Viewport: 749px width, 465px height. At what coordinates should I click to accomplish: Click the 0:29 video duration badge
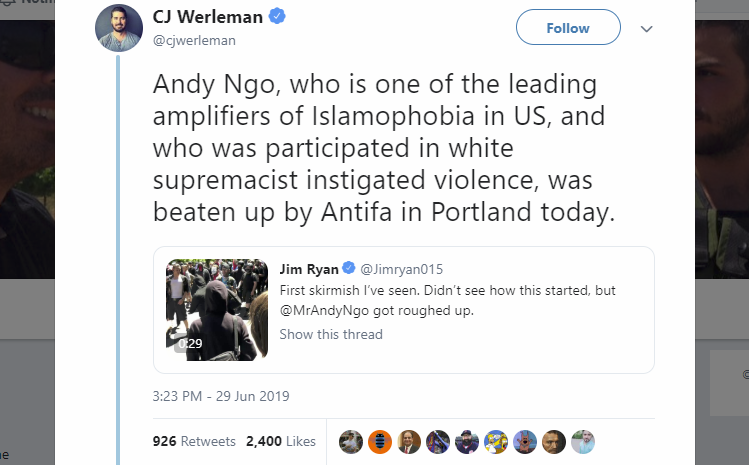(x=190, y=343)
